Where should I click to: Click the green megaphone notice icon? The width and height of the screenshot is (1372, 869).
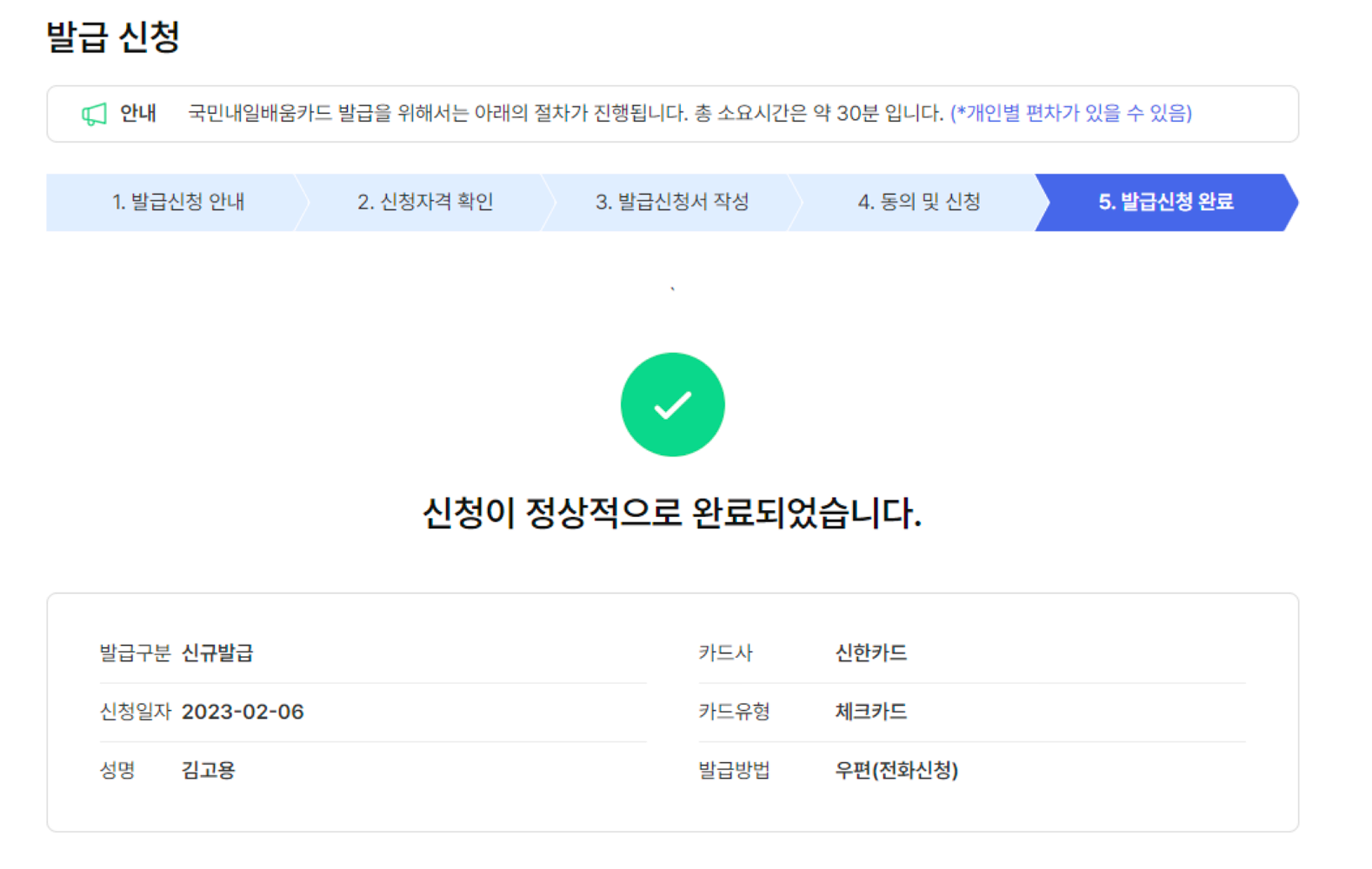click(x=94, y=114)
